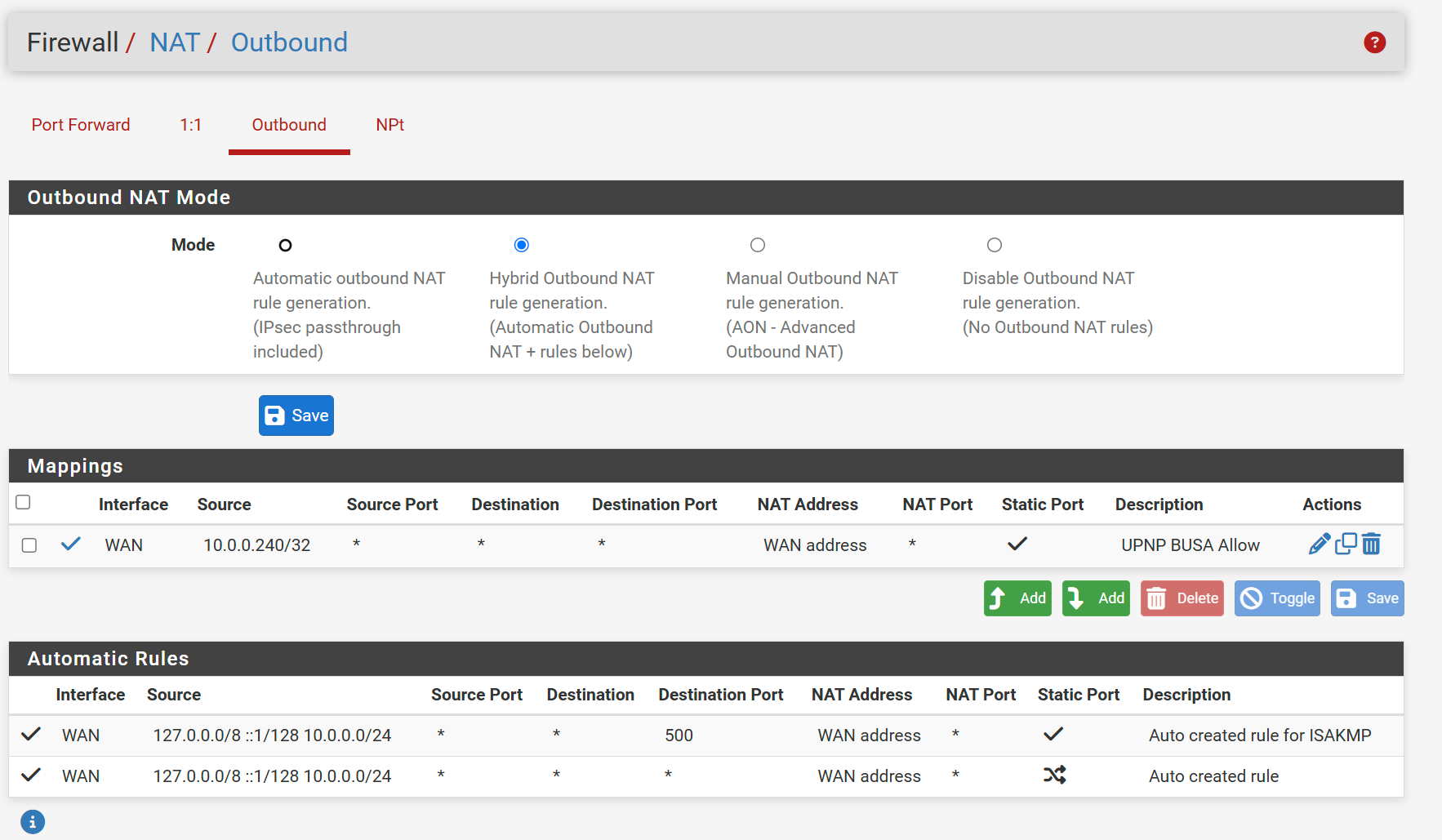Select Manual Outbound NAT mode radio
The width and height of the screenshot is (1442, 840).
coord(758,245)
